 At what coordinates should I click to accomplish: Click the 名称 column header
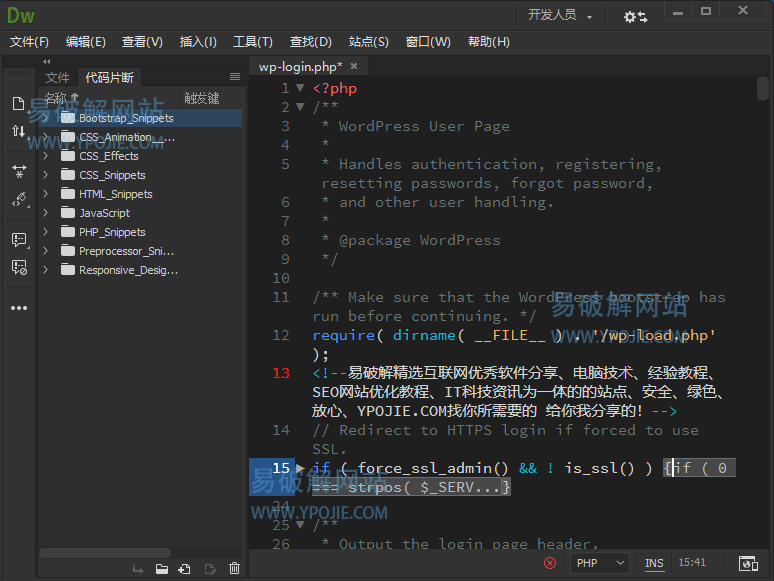click(60, 98)
